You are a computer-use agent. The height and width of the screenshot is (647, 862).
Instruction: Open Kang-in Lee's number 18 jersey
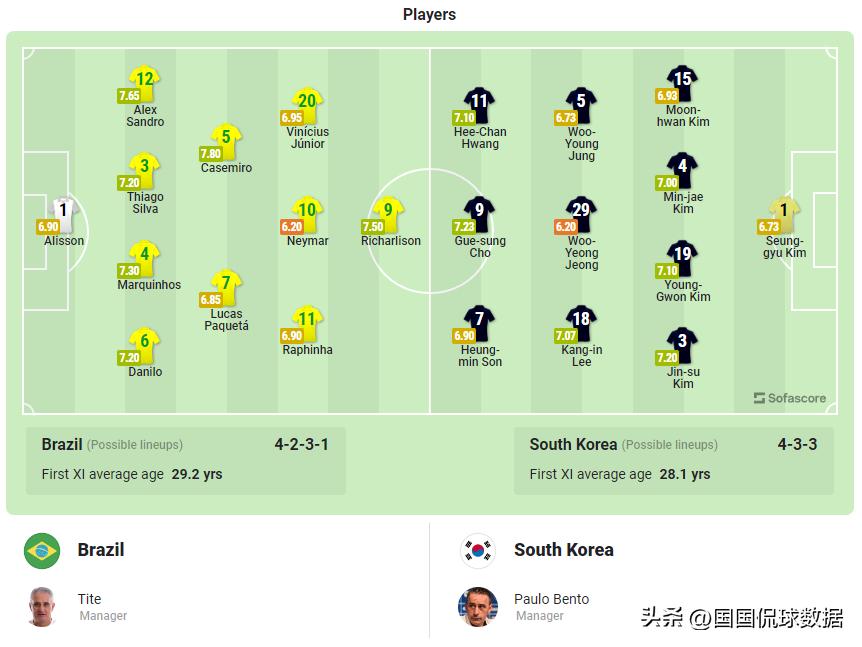581,320
